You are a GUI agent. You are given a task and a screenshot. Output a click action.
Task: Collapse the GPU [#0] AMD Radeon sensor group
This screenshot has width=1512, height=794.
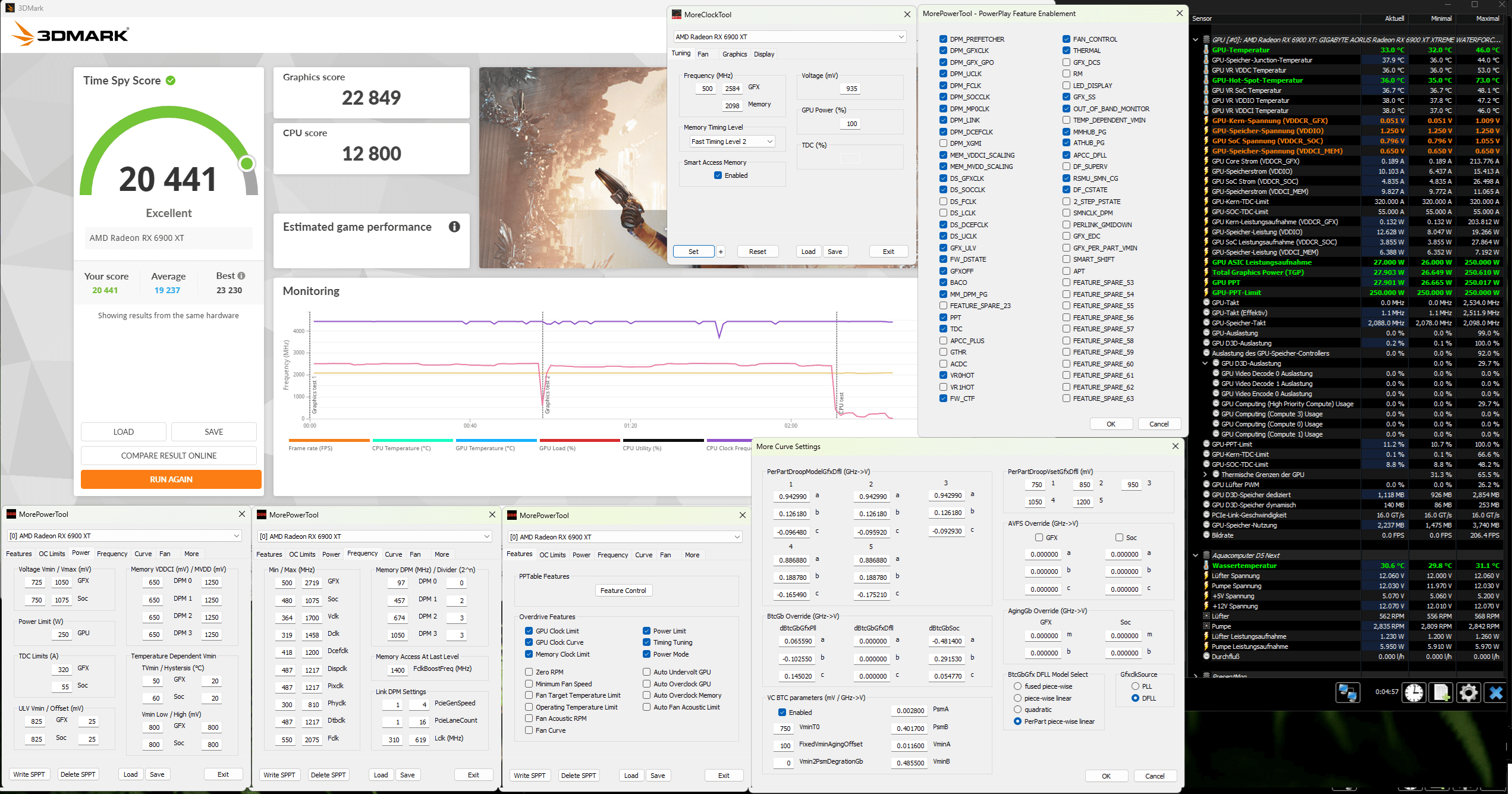1196,40
